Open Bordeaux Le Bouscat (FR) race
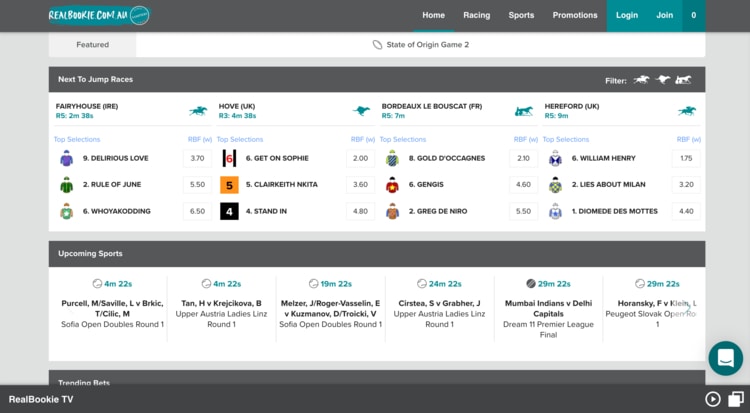The image size is (750, 413). tap(459, 111)
